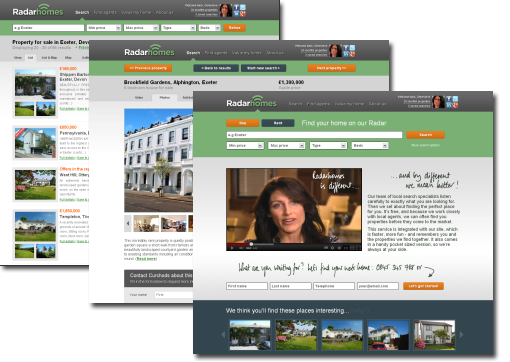Image resolution: width=510 pixels, height=362 pixels.
Task: Open Find agents menu on homepage
Action: pos(318,104)
